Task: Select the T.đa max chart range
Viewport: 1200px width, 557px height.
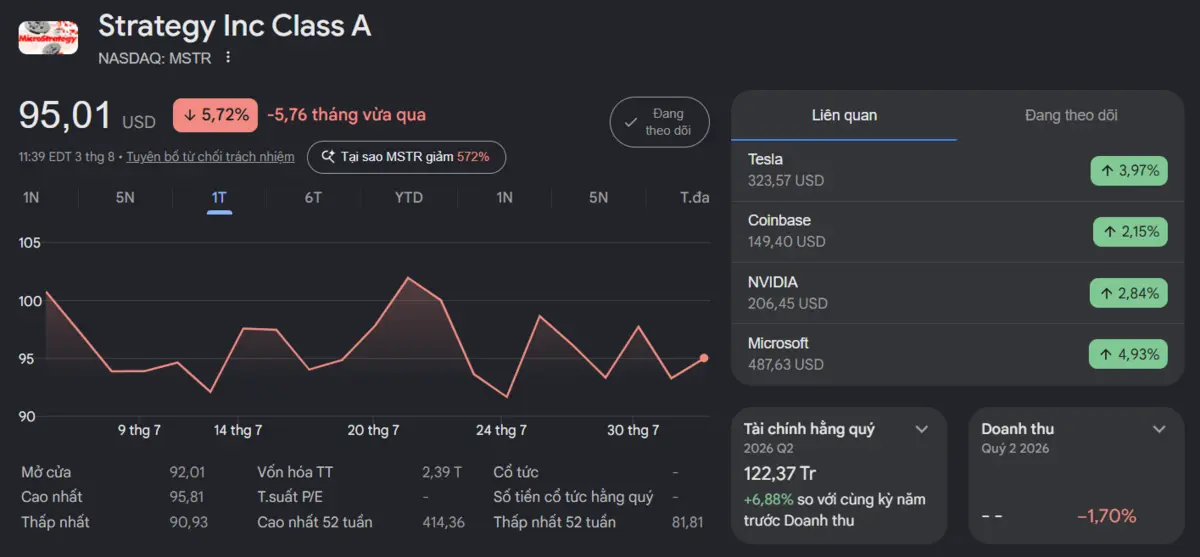Action: tap(694, 197)
